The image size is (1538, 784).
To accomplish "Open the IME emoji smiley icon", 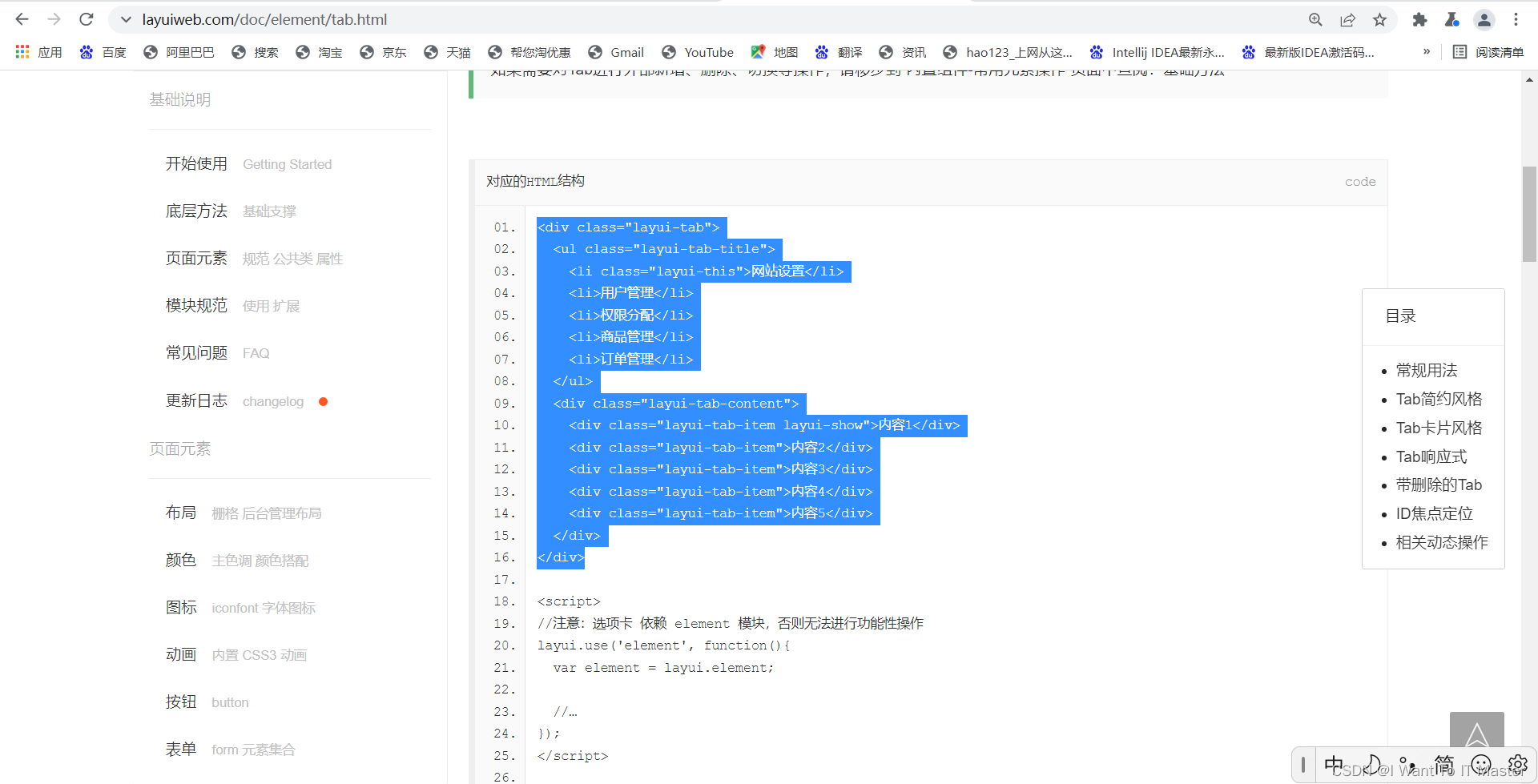I will [1481, 765].
